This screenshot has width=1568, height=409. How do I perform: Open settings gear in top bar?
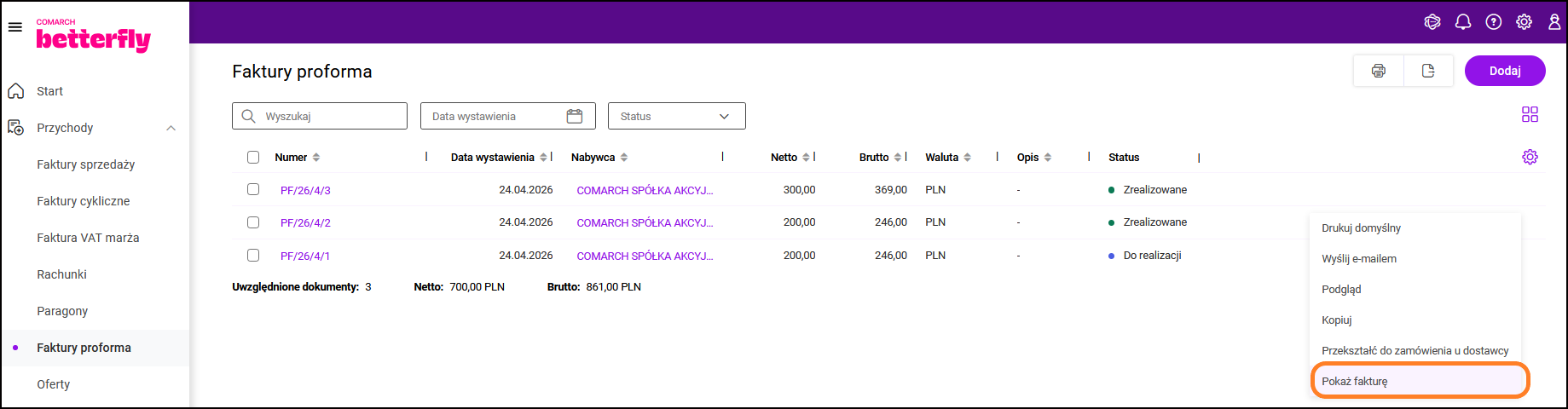pos(1524,22)
